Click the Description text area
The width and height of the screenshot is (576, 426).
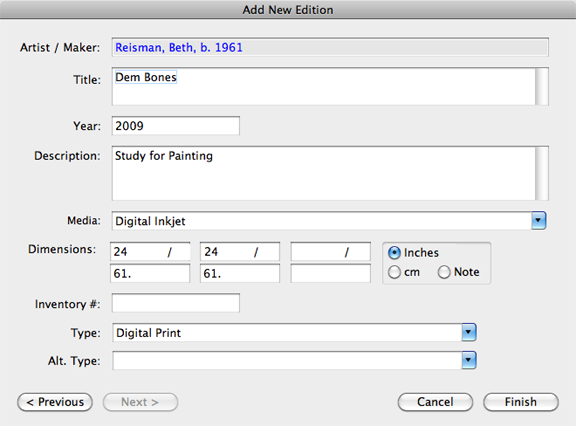tap(324, 173)
